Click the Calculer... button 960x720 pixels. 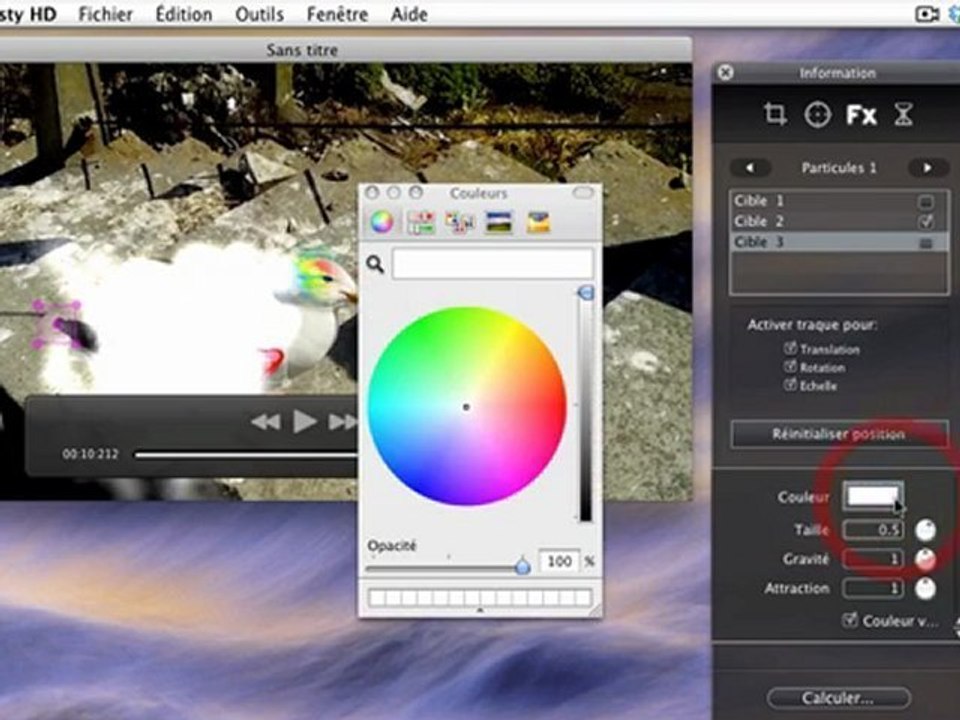[838, 698]
